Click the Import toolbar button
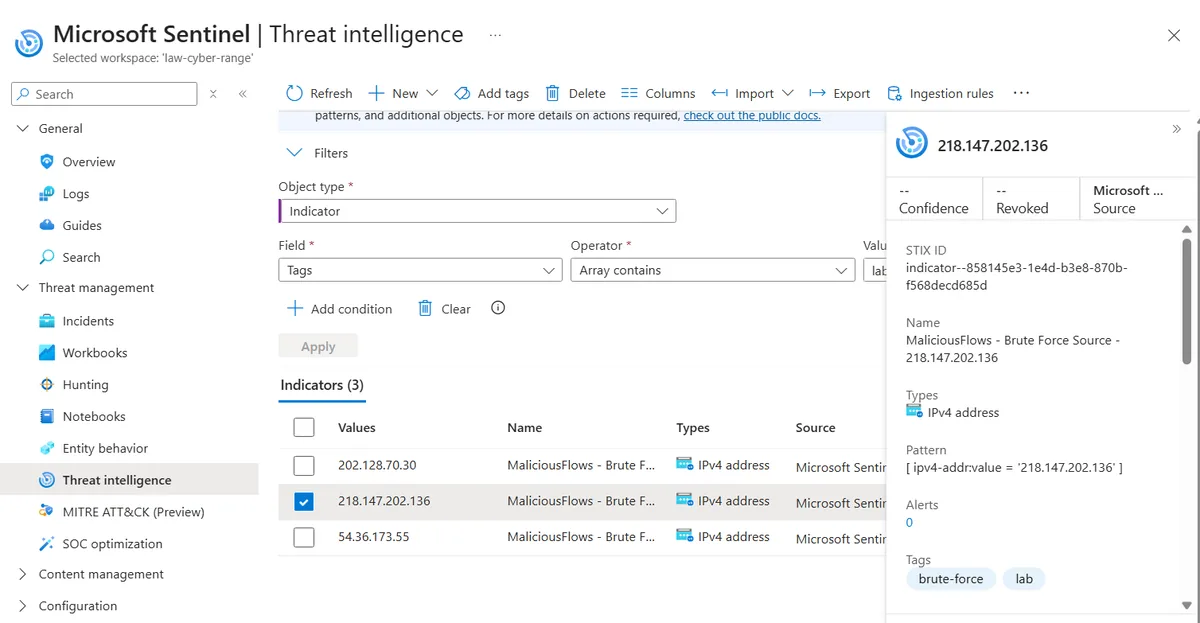Screen dimensions: 1200x623 click(x=752, y=93)
